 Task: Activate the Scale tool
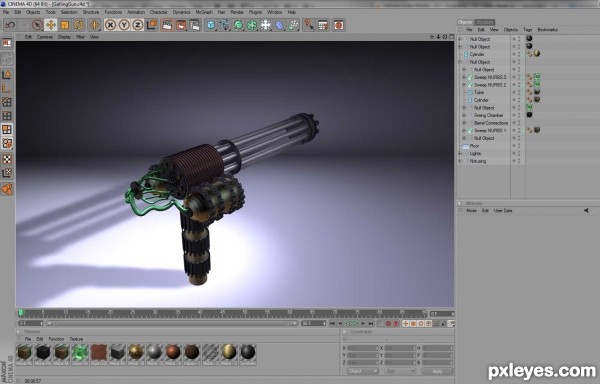pyautogui.click(x=64, y=25)
